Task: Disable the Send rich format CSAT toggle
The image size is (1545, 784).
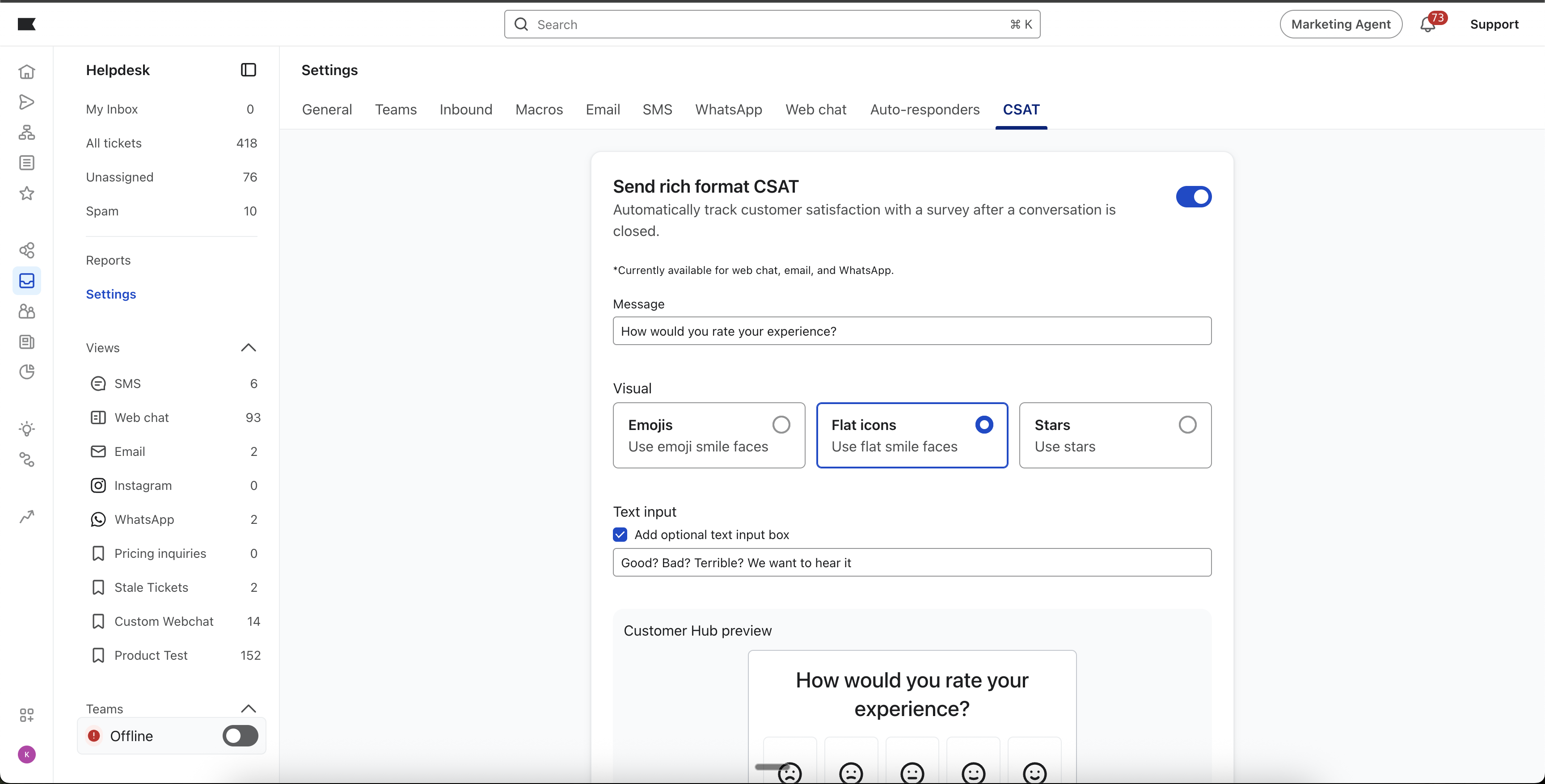Action: 1193,197
